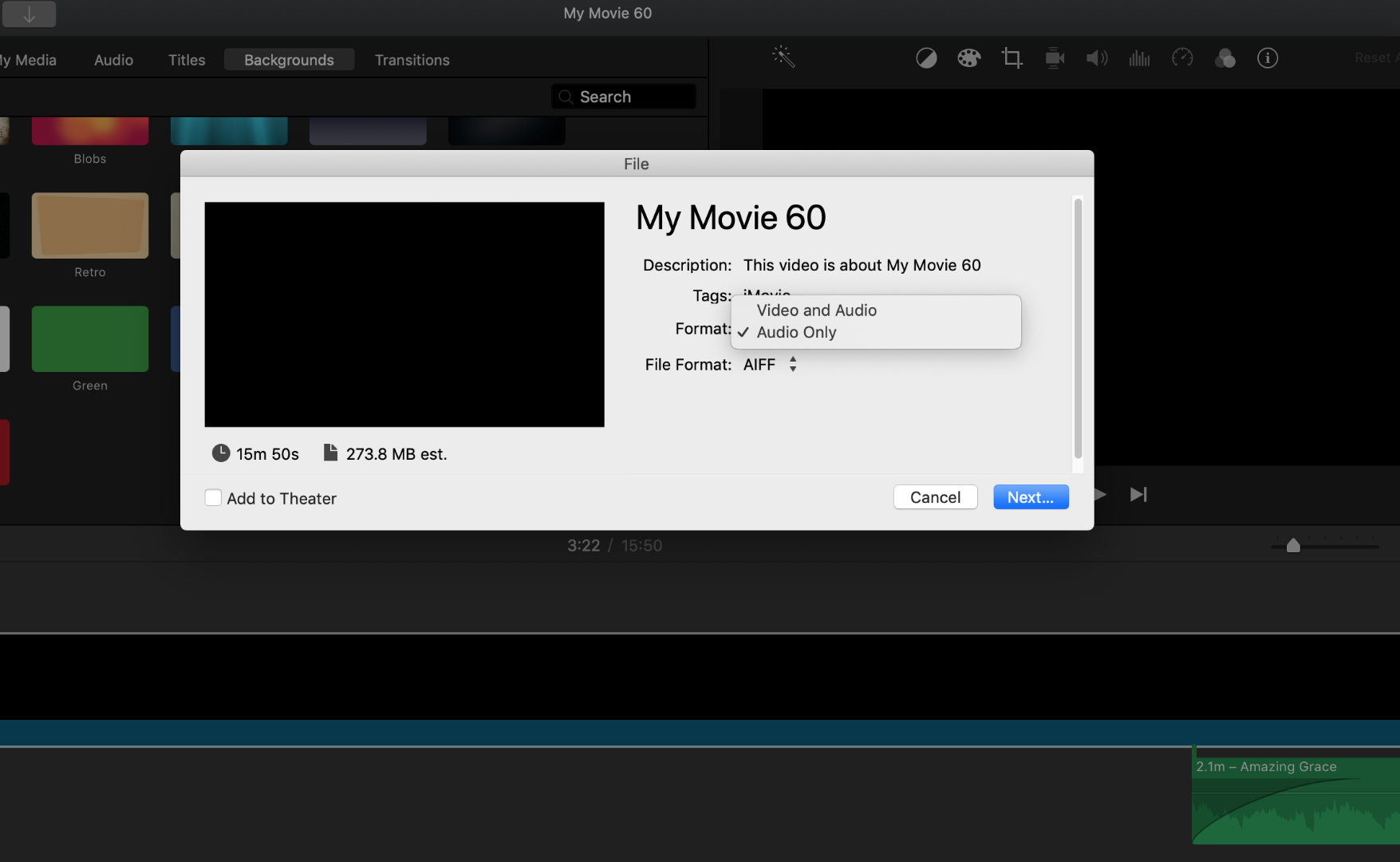Screen dimensions: 1400x862
Task: Select the Backgrounds tab
Action: point(289,60)
